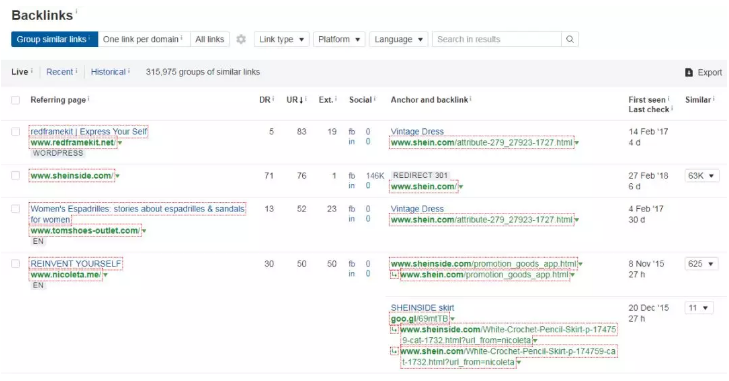Check the www.sheinside.com row checkbox
The image size is (729, 381).
(15, 175)
